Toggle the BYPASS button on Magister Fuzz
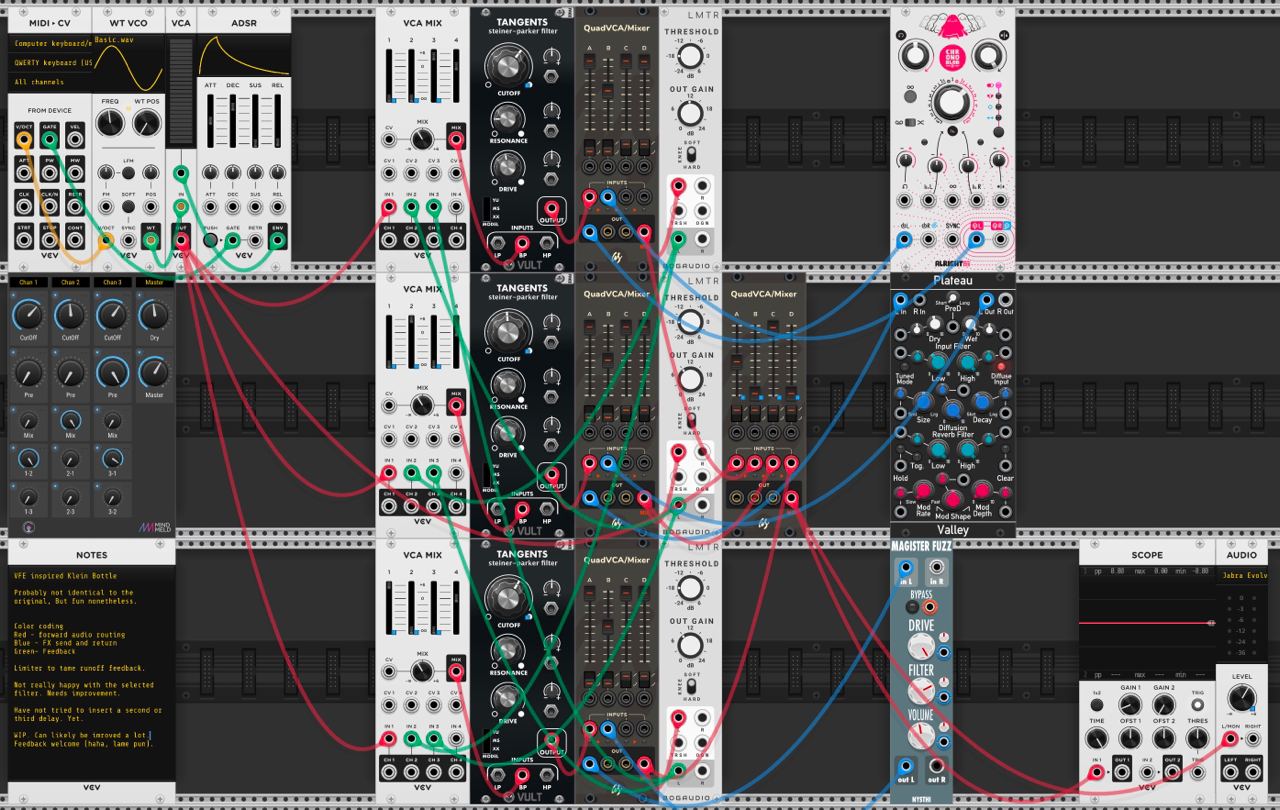The width and height of the screenshot is (1280, 810). 911,607
